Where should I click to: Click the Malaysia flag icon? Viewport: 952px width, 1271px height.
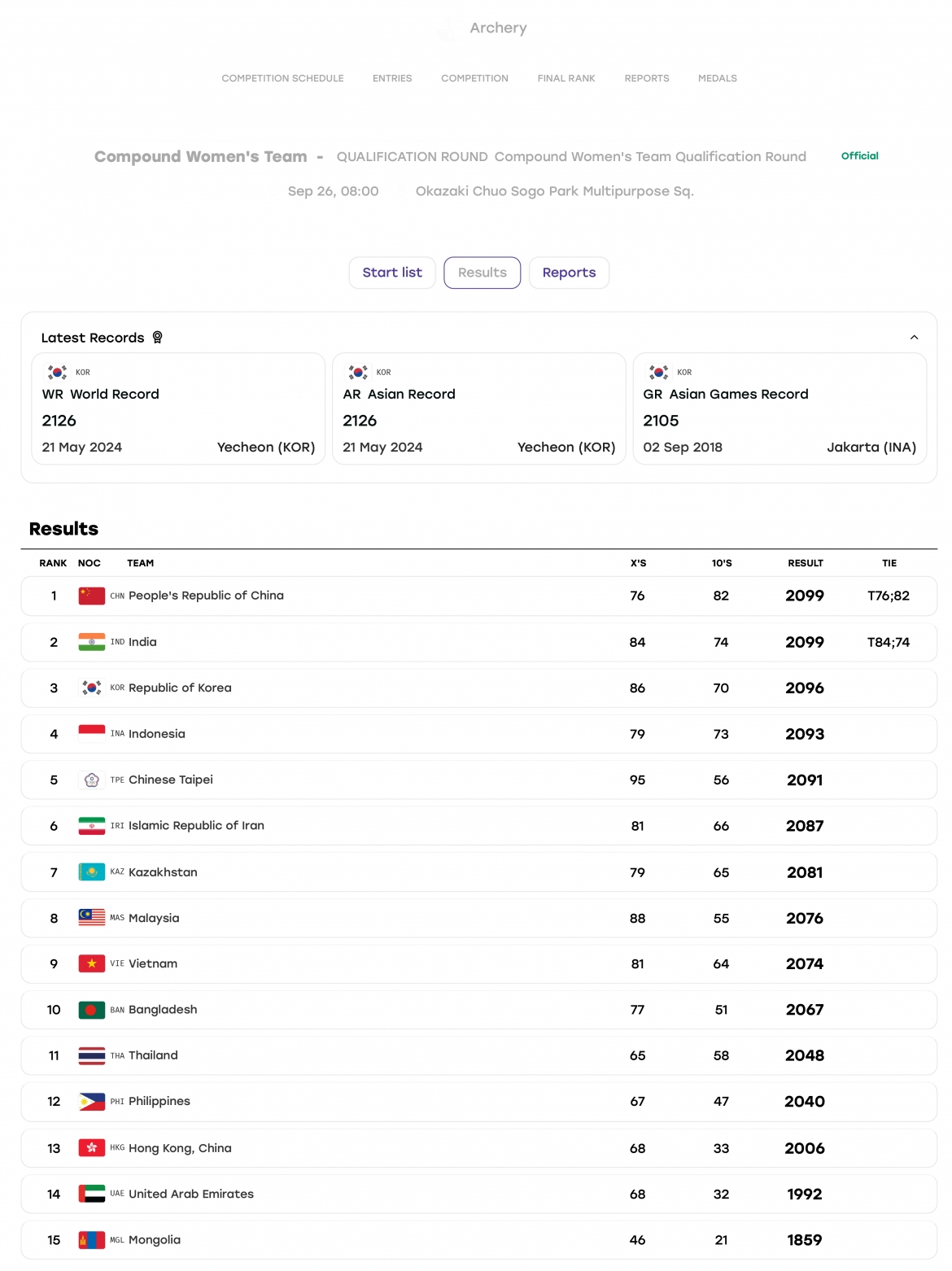[x=92, y=918]
